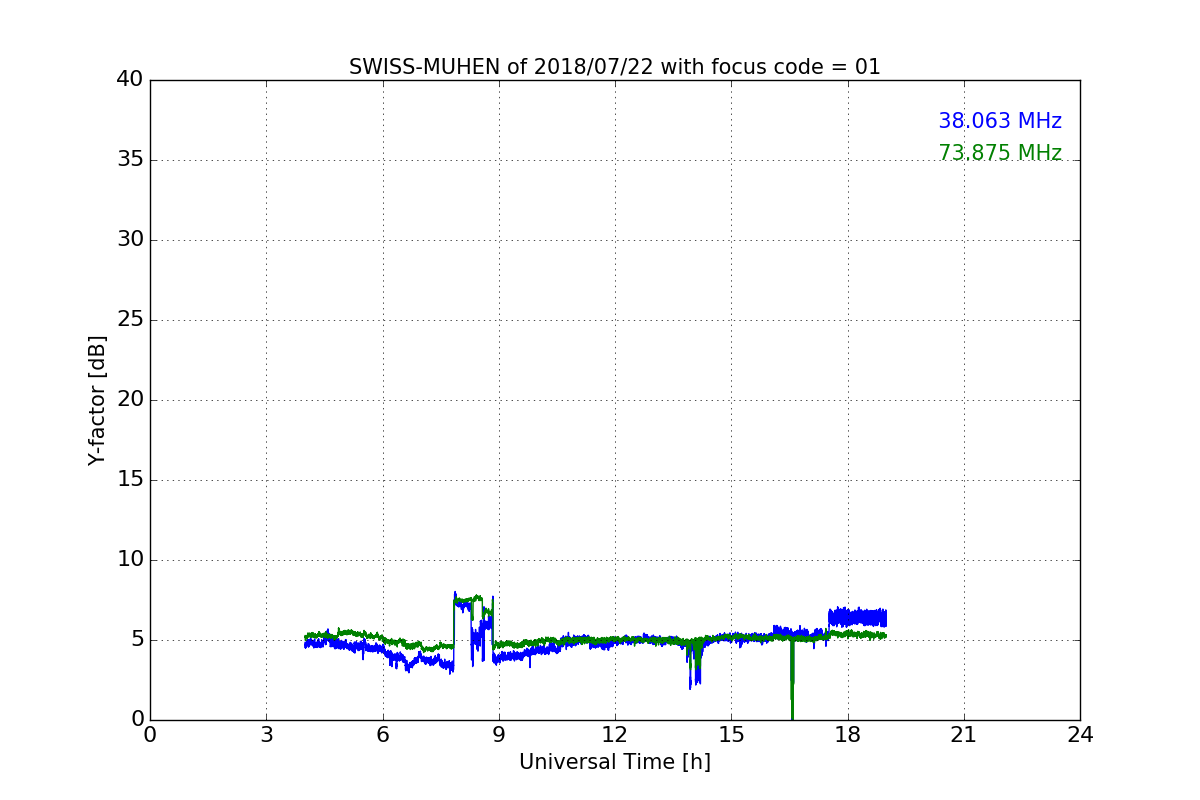Viewport: 1200px width, 800px height.
Task: Click y-axis tick label 10
Action: [130, 560]
